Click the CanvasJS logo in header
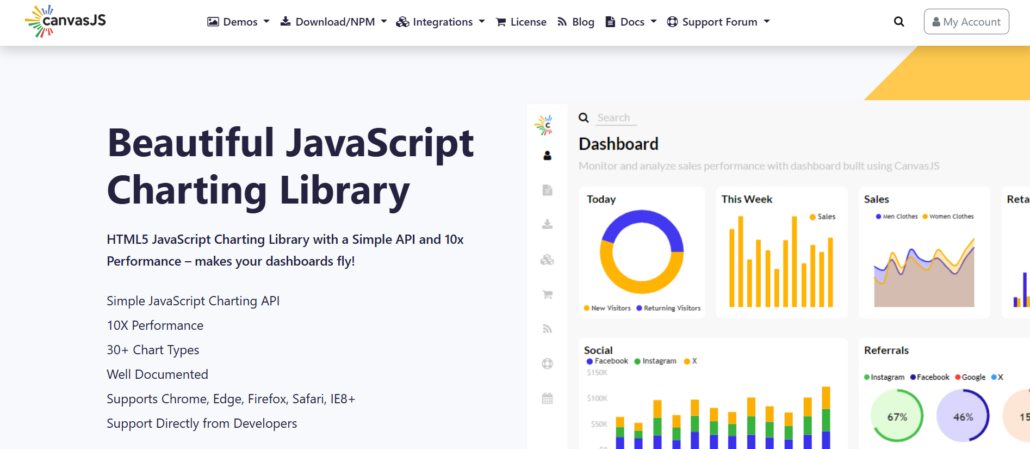Screen dimensions: 1030x449 (x=65, y=21)
